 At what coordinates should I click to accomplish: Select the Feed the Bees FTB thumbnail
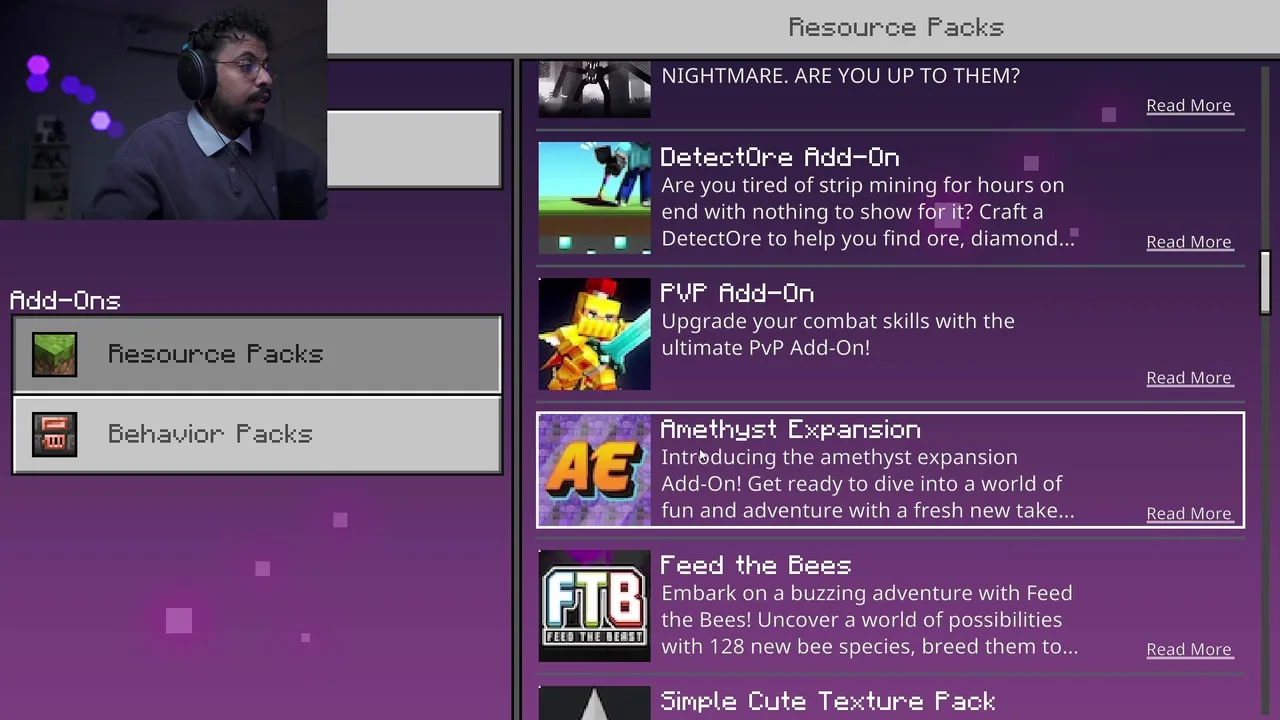(x=594, y=606)
